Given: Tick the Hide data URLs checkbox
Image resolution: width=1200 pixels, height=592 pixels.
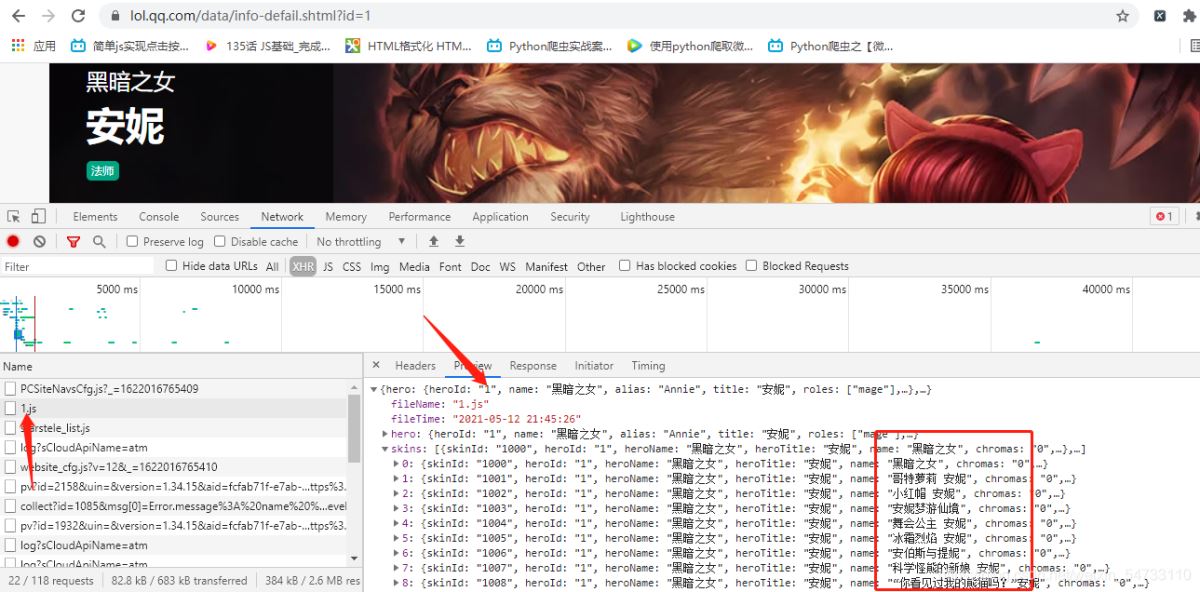Looking at the screenshot, I should click(171, 266).
